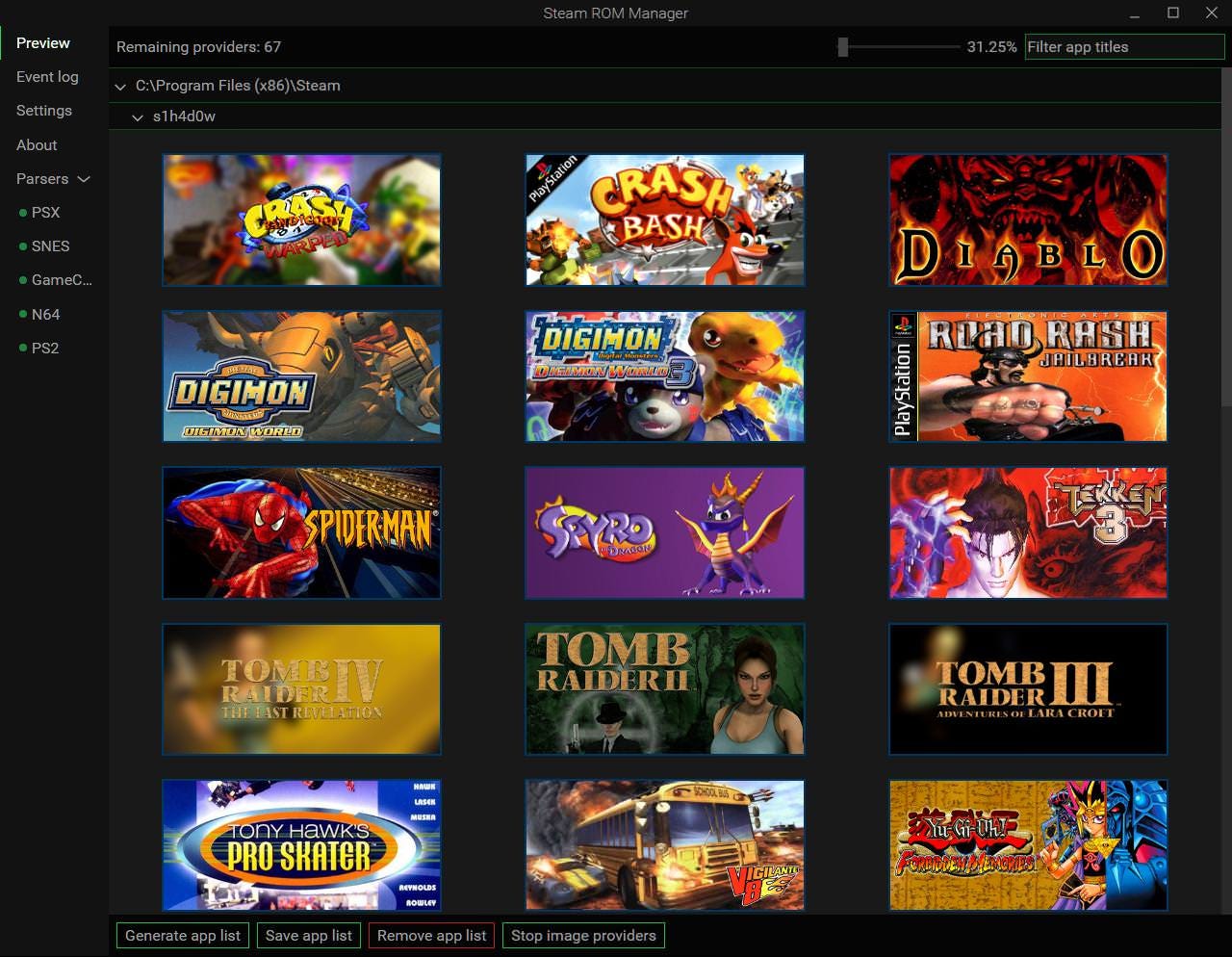This screenshot has height=957, width=1232.
Task: Collapse the s1h4d0w user account group
Action: [x=138, y=116]
